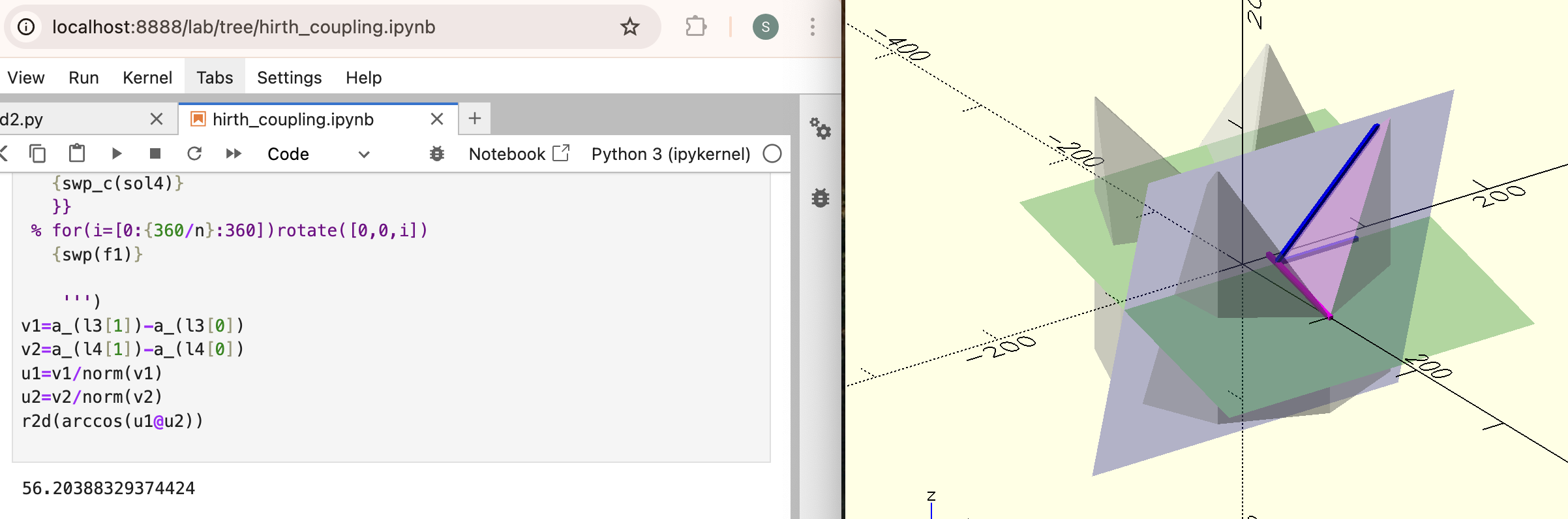Enable the debugger bug icon in toolbar
This screenshot has height=519, width=1568.
[x=437, y=154]
